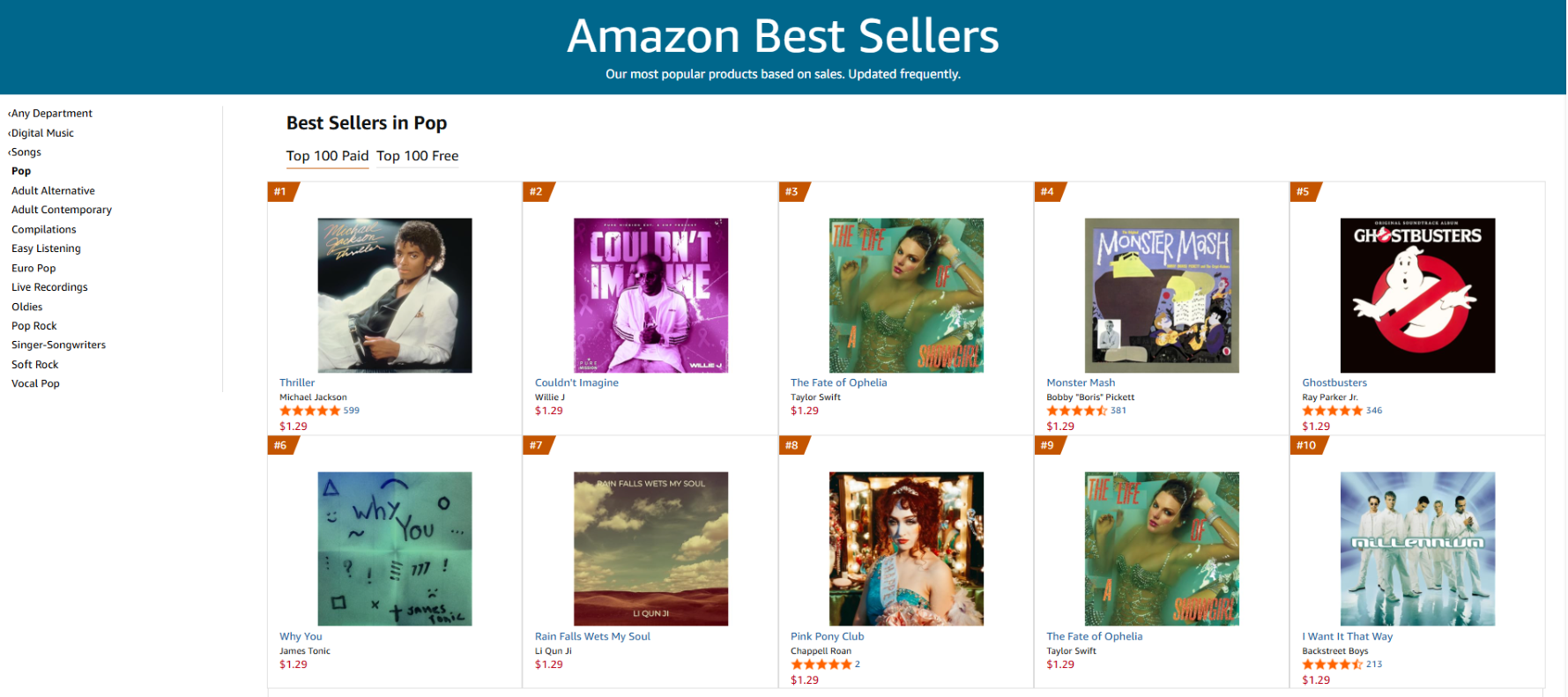Switch to the Top 100 Free tab
This screenshot has height=697, width=1568.
click(x=417, y=156)
